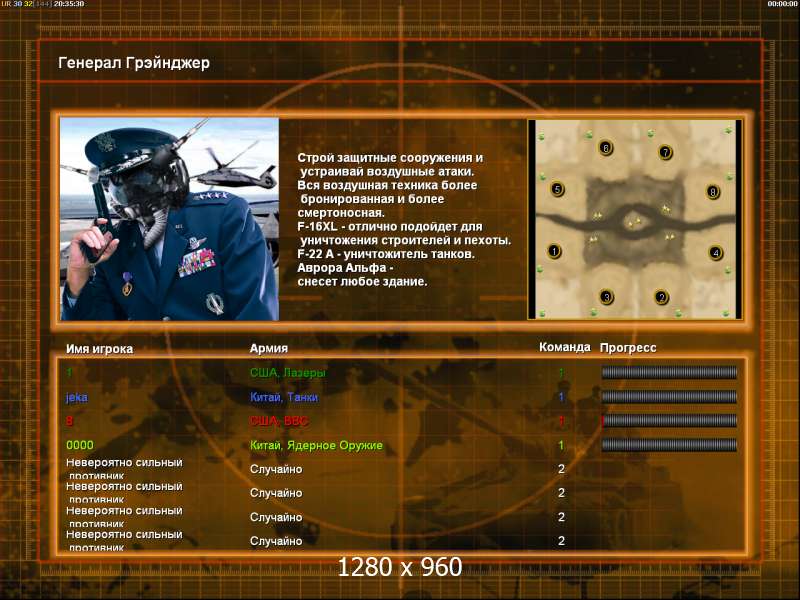This screenshot has height=600, width=800.
Task: Click team number in the jeka row
Action: click(561, 397)
